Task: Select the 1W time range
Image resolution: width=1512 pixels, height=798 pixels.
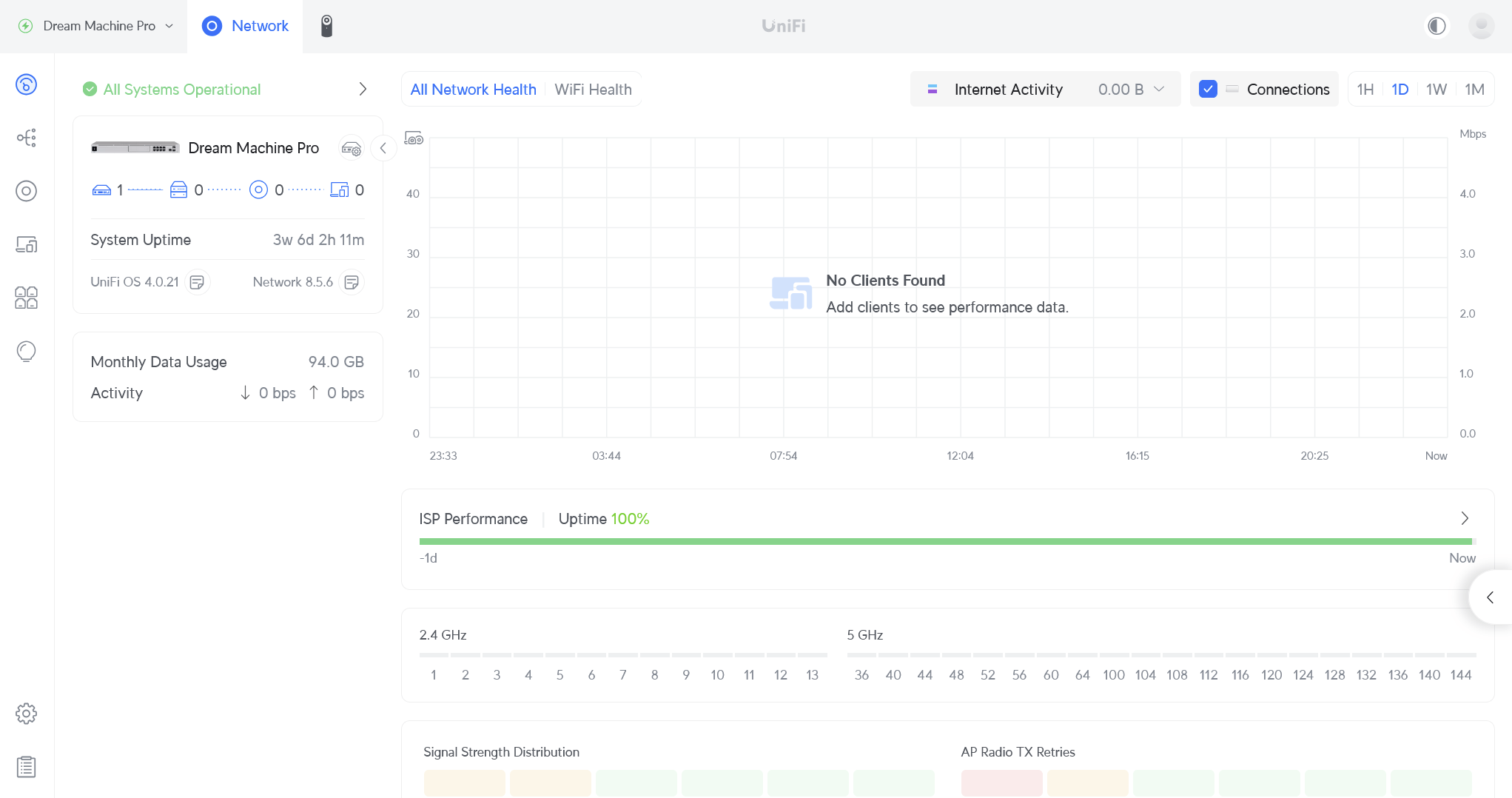Action: point(1436,90)
